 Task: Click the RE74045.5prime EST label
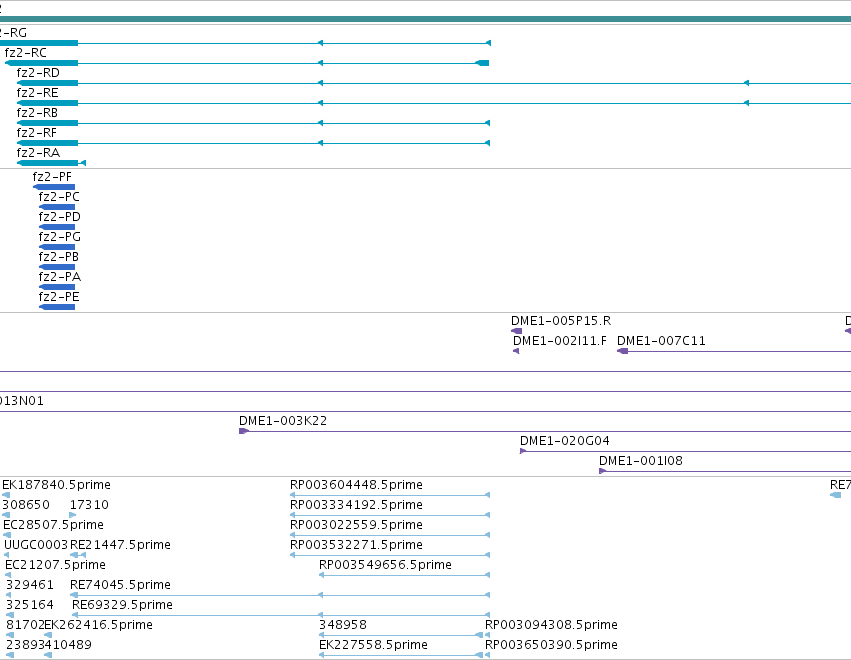[x=120, y=586]
